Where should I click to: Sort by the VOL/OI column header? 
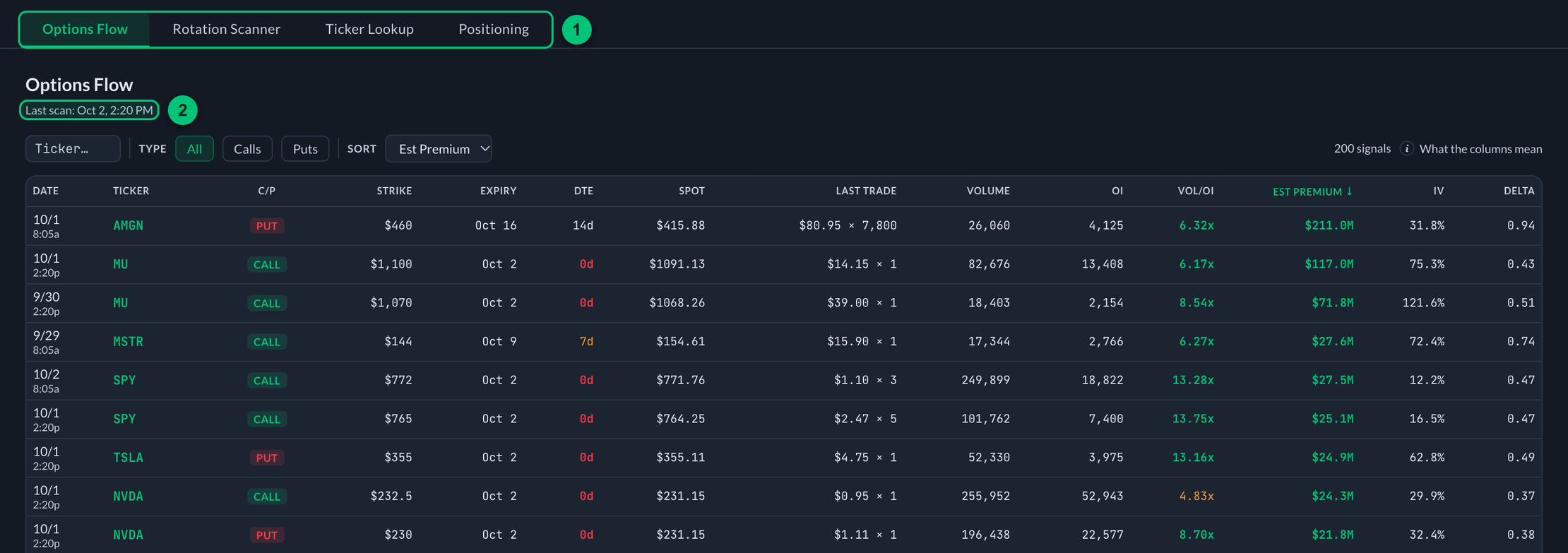point(1196,191)
